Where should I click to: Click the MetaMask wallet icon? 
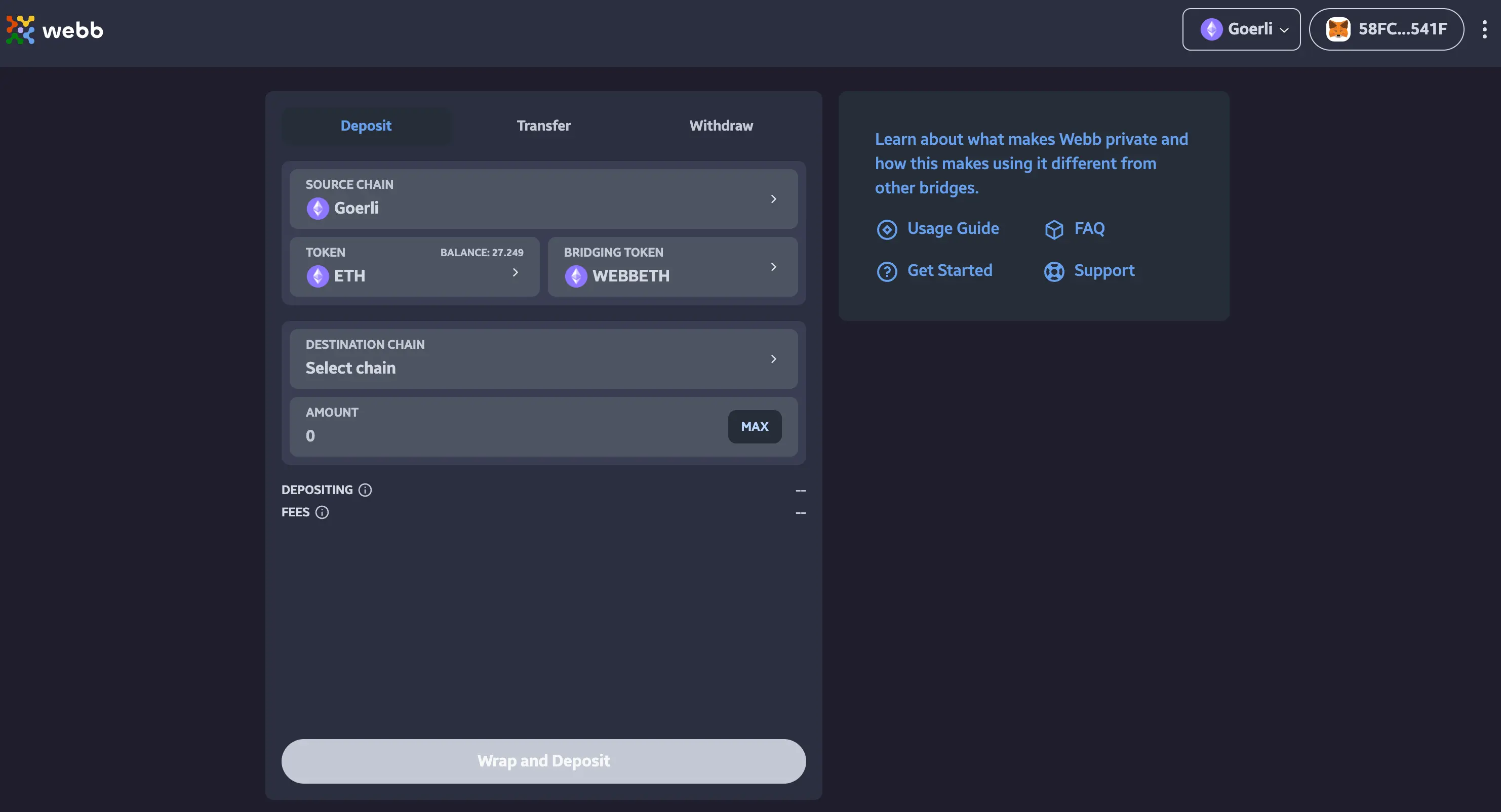[x=1337, y=28]
